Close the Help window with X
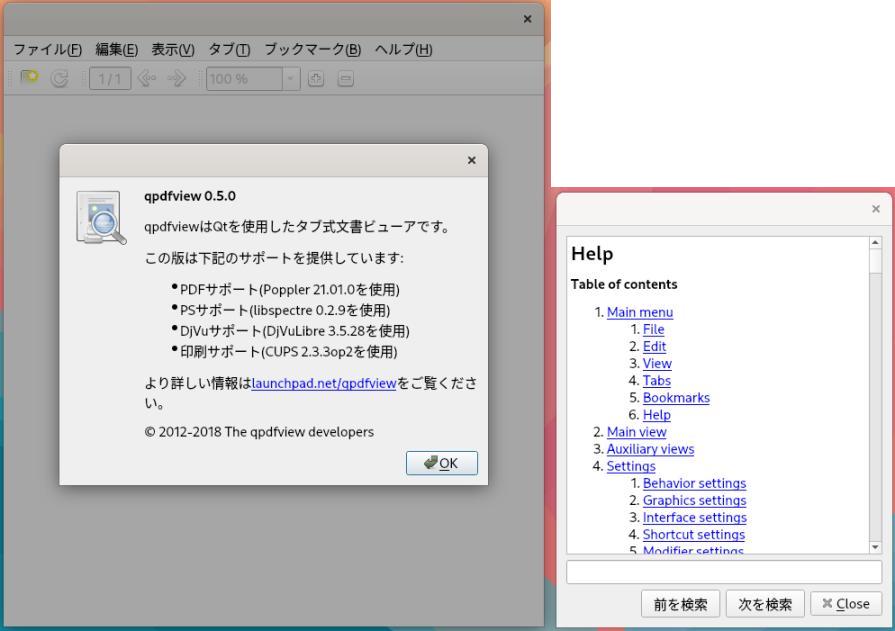The width and height of the screenshot is (895, 631). point(876,209)
